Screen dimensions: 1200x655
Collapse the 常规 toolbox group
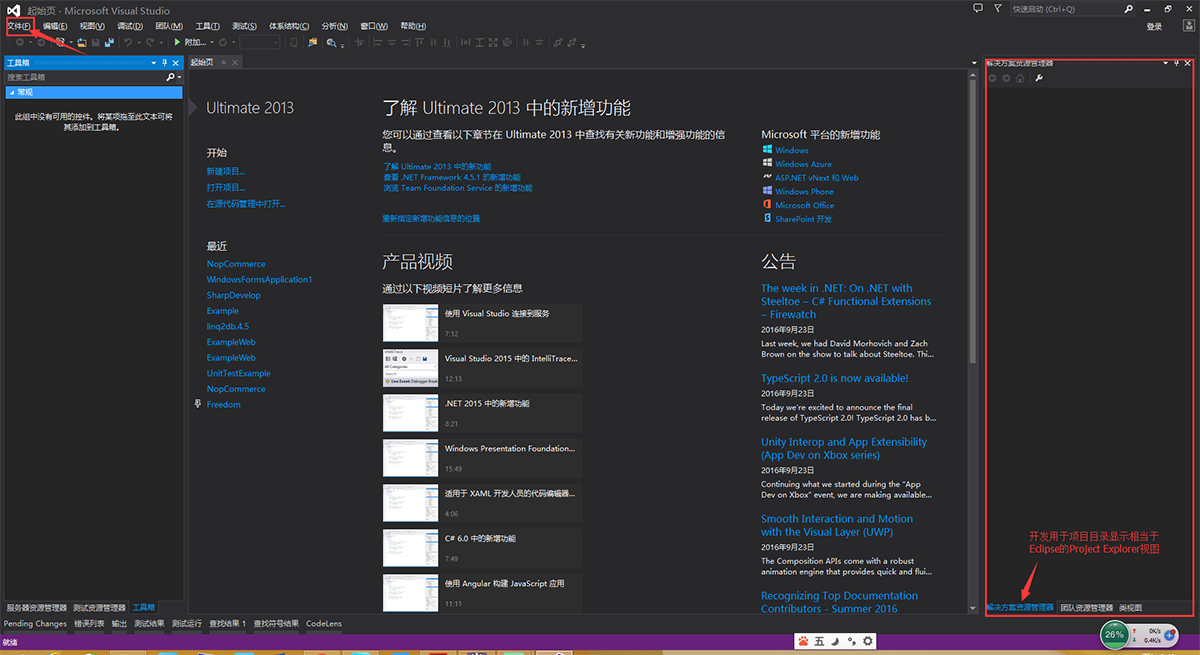(12, 92)
